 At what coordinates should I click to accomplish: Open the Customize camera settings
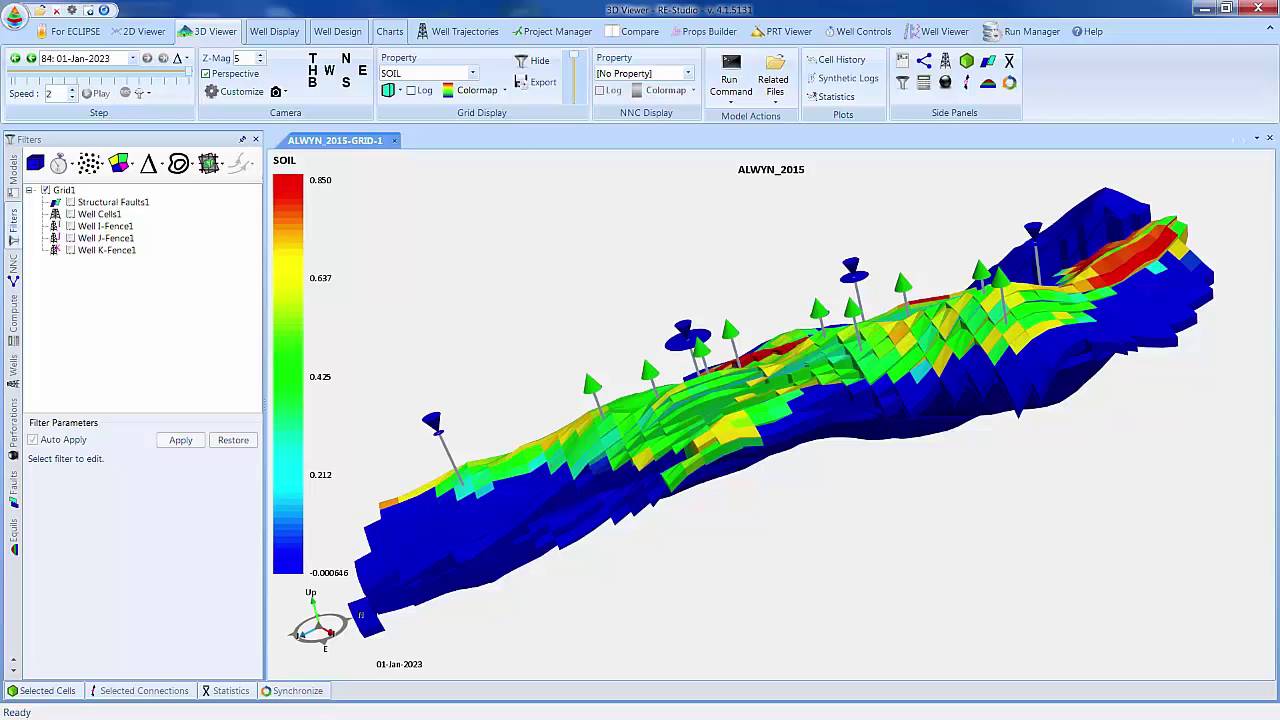click(234, 92)
